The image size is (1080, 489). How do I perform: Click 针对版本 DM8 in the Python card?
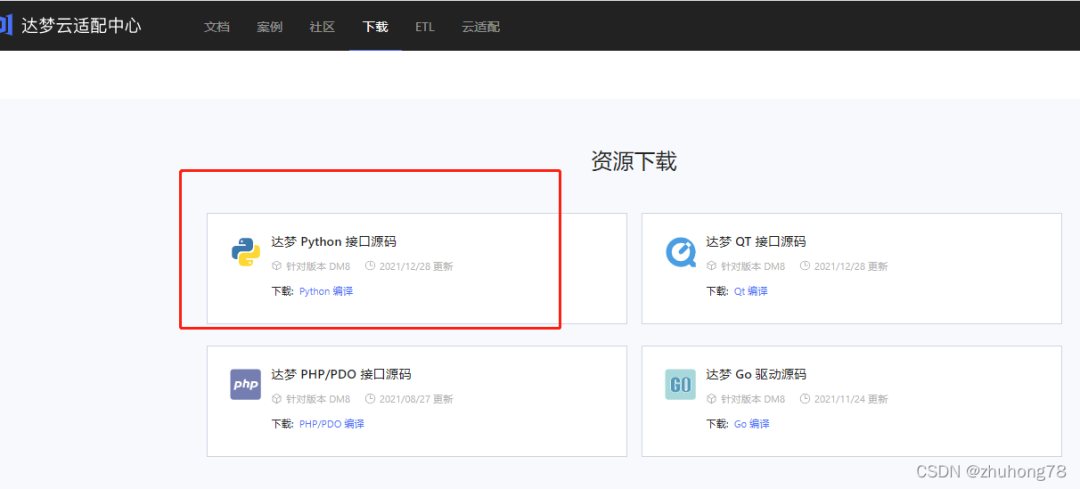point(318,267)
